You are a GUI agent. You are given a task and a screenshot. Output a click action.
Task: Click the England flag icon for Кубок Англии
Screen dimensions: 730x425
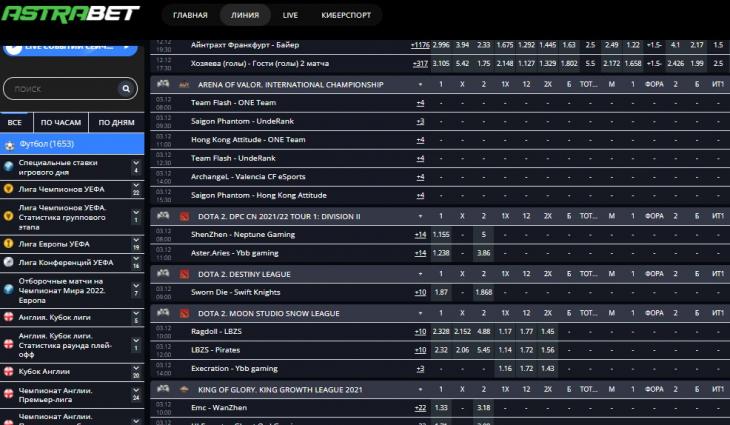click(x=9, y=371)
